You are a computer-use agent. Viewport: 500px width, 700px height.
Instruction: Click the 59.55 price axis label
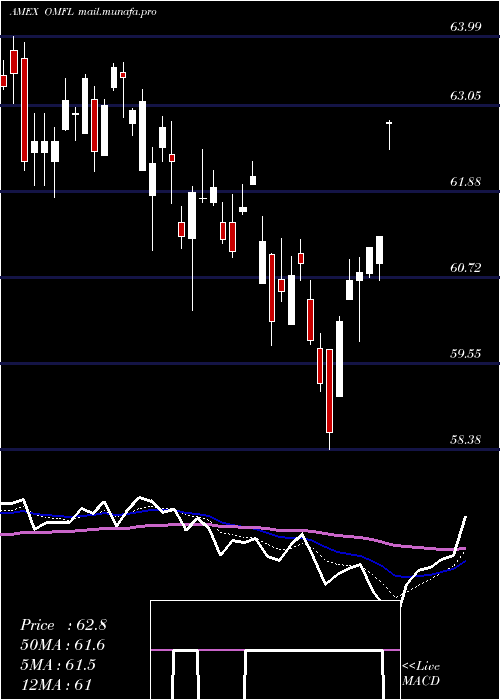click(x=466, y=354)
